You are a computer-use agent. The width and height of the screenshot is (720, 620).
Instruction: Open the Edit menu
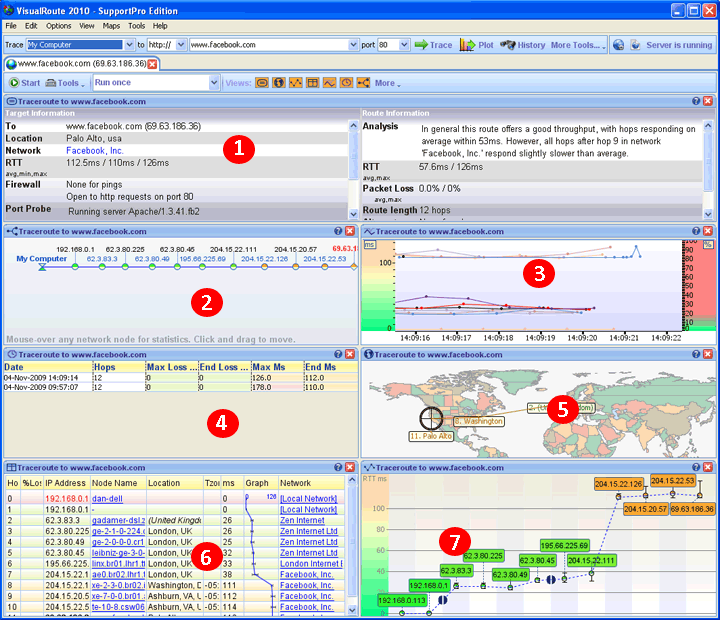(31, 26)
